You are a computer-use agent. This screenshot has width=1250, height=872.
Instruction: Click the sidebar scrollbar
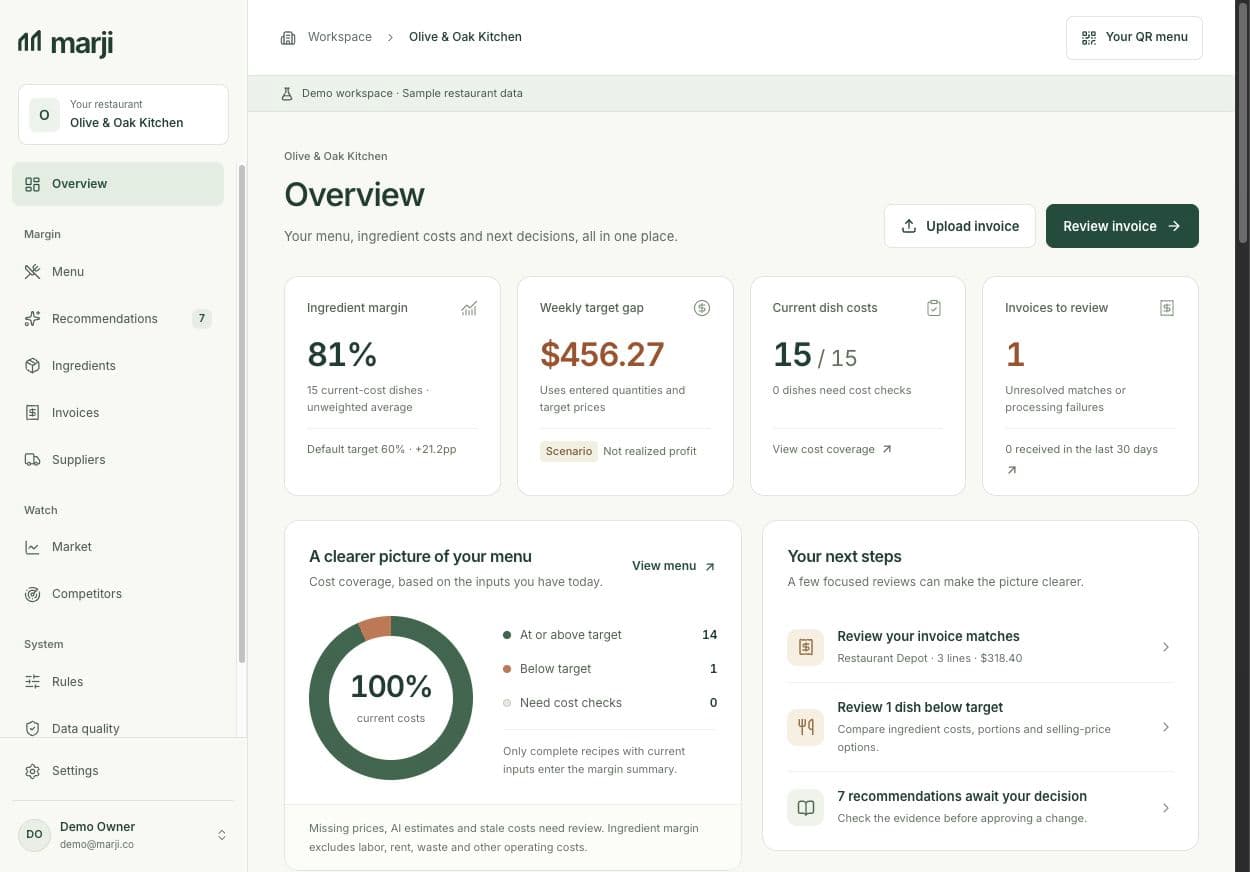coord(241,414)
